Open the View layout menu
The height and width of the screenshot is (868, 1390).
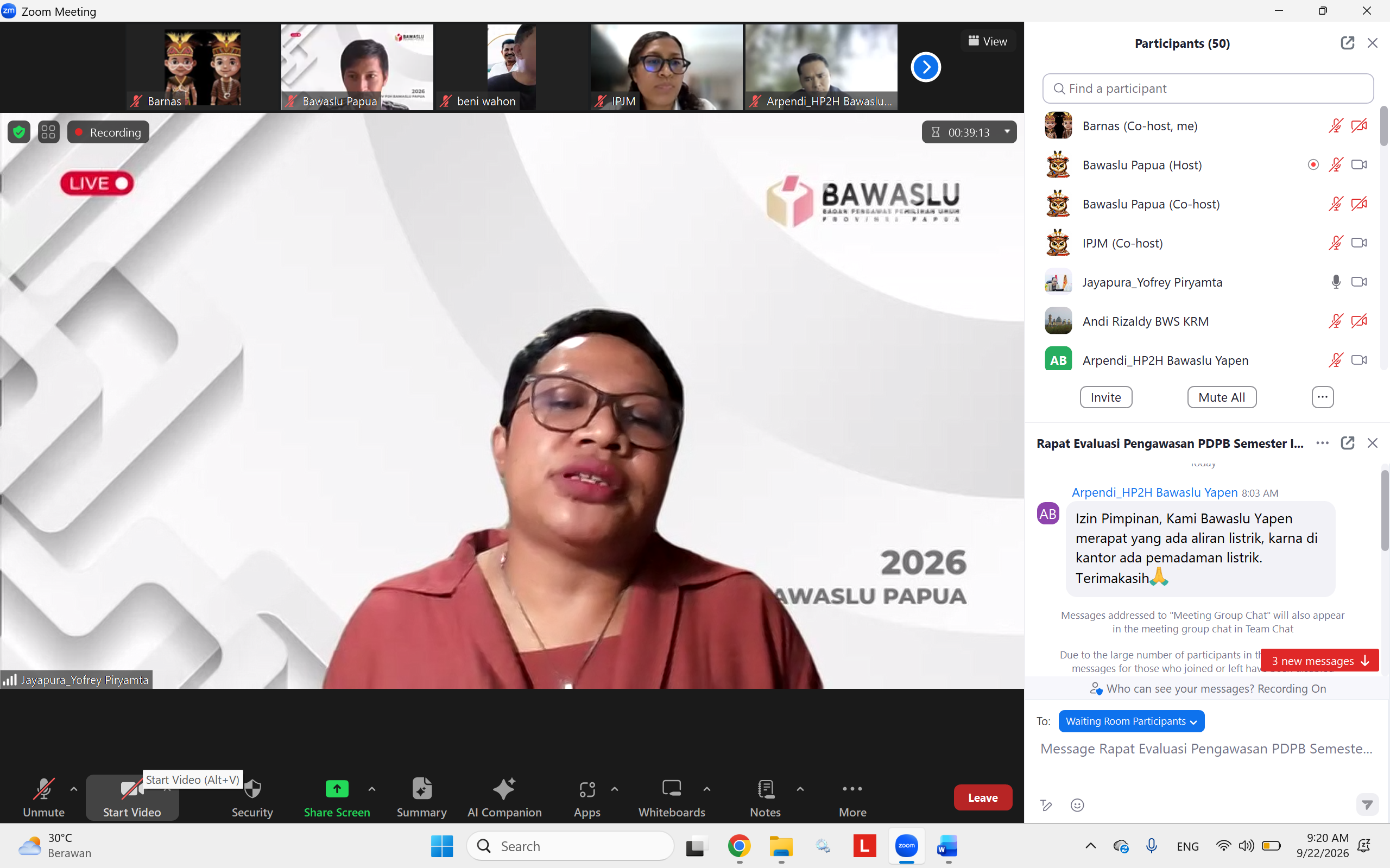click(x=988, y=41)
